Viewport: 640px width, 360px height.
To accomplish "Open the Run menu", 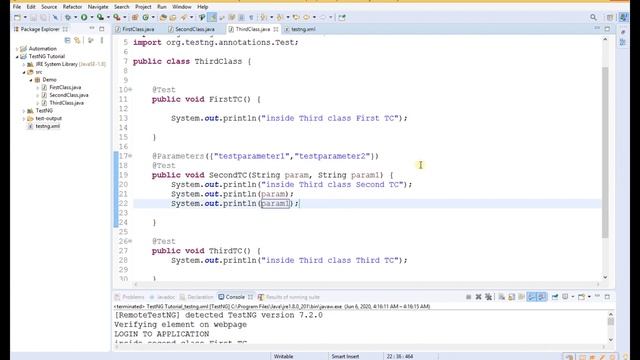I will coord(162,7).
